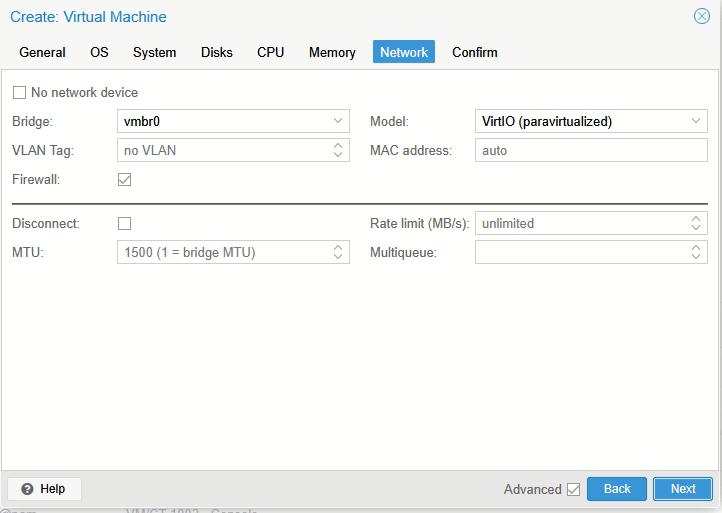Toggle the No network device checkbox
Viewport: 722px width, 513px height.
(x=20, y=93)
